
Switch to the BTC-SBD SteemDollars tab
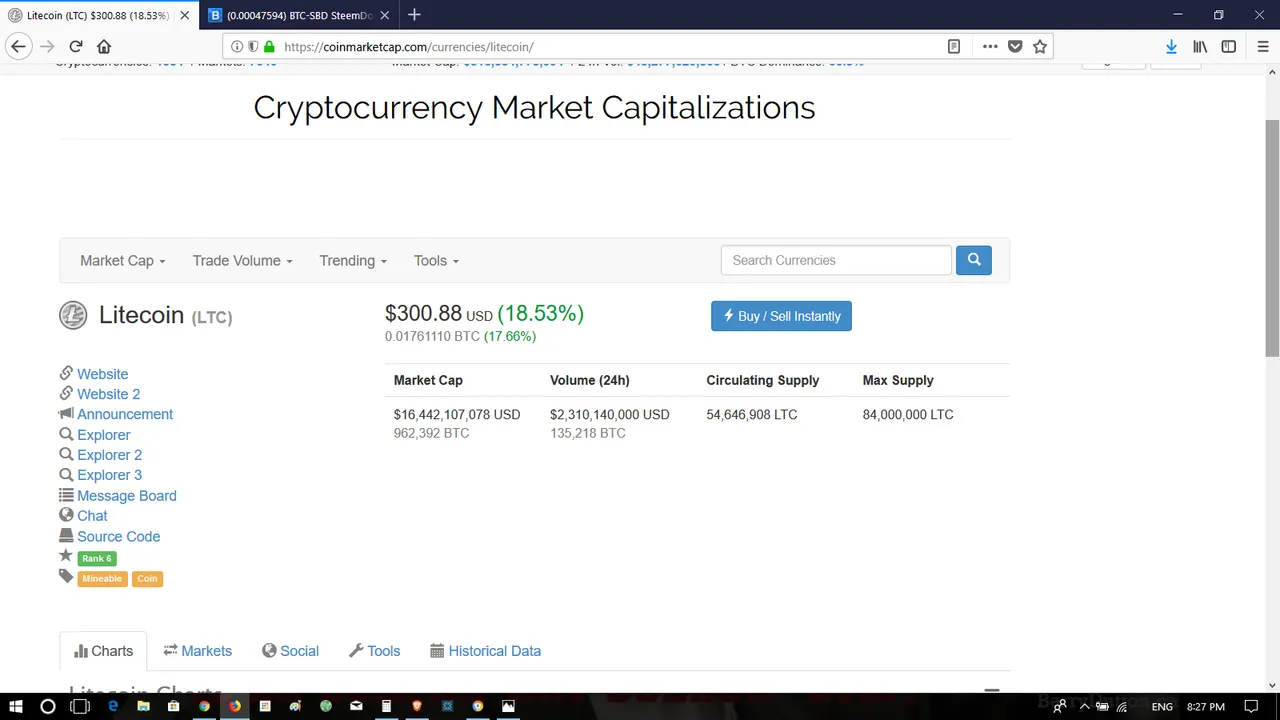[x=298, y=15]
